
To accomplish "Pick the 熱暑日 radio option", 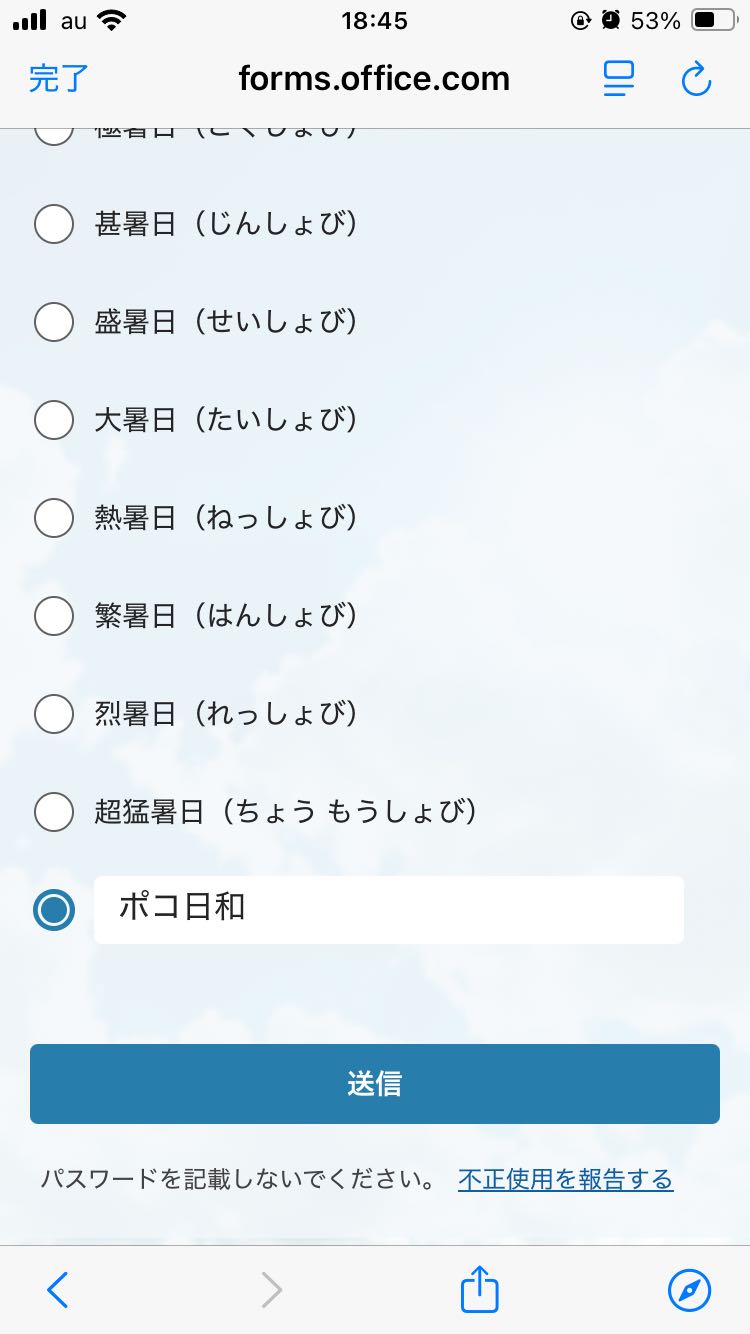I will pyautogui.click(x=54, y=518).
